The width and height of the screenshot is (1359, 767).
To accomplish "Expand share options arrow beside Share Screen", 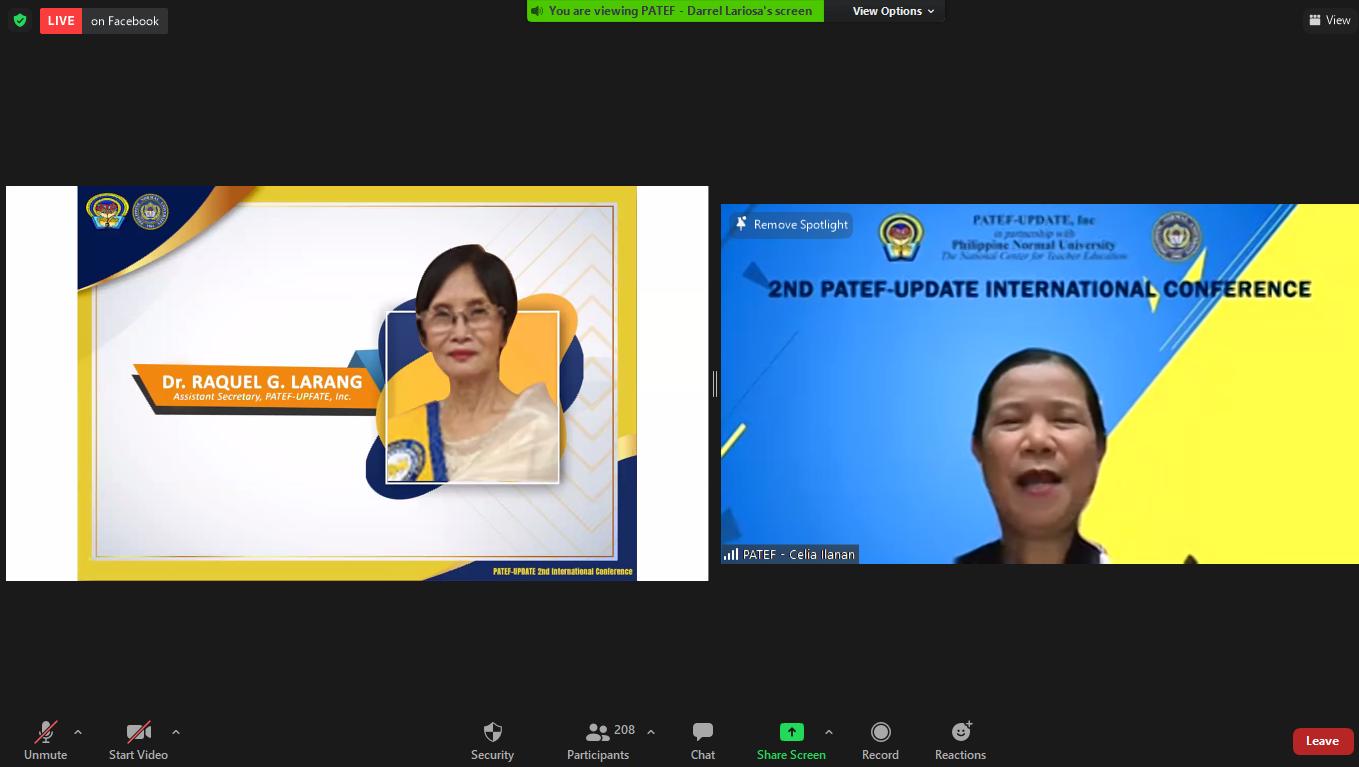I will point(828,732).
